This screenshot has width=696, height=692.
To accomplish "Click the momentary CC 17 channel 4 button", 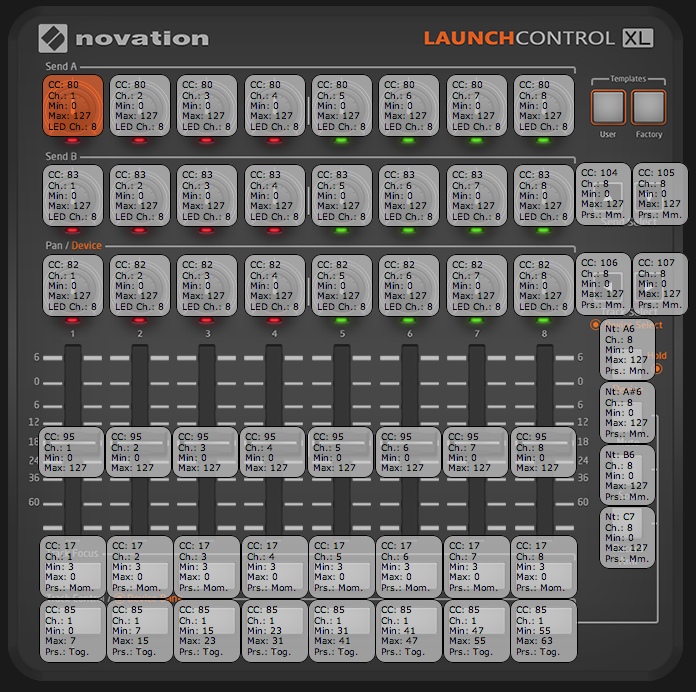I will pos(274,567).
